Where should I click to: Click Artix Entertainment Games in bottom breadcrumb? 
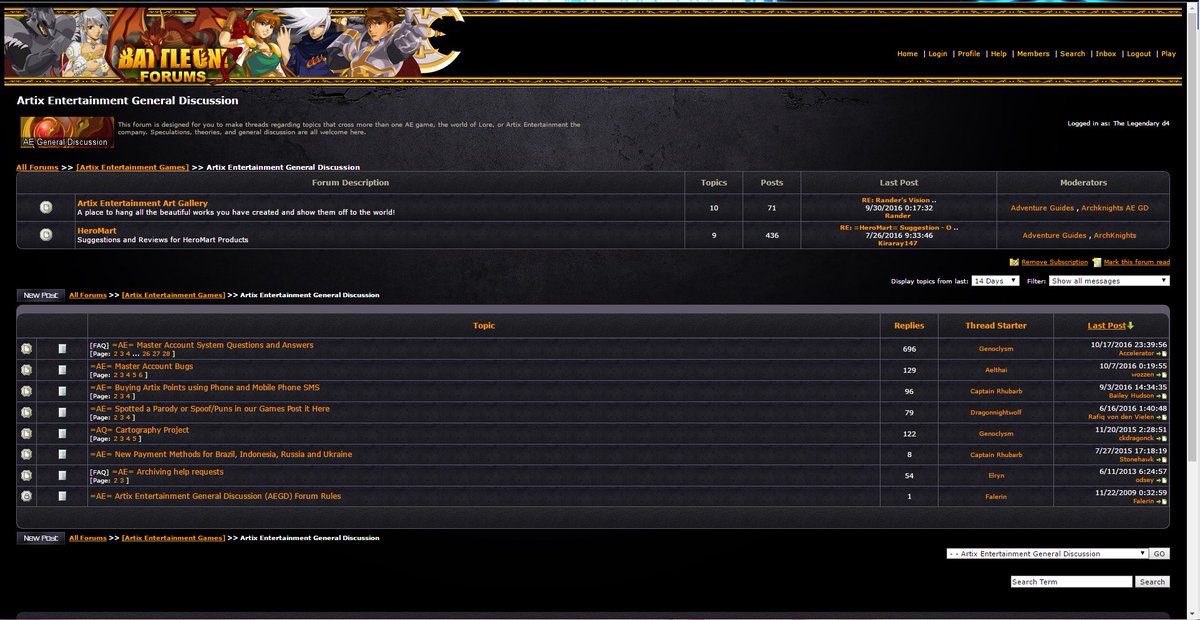(x=172, y=538)
